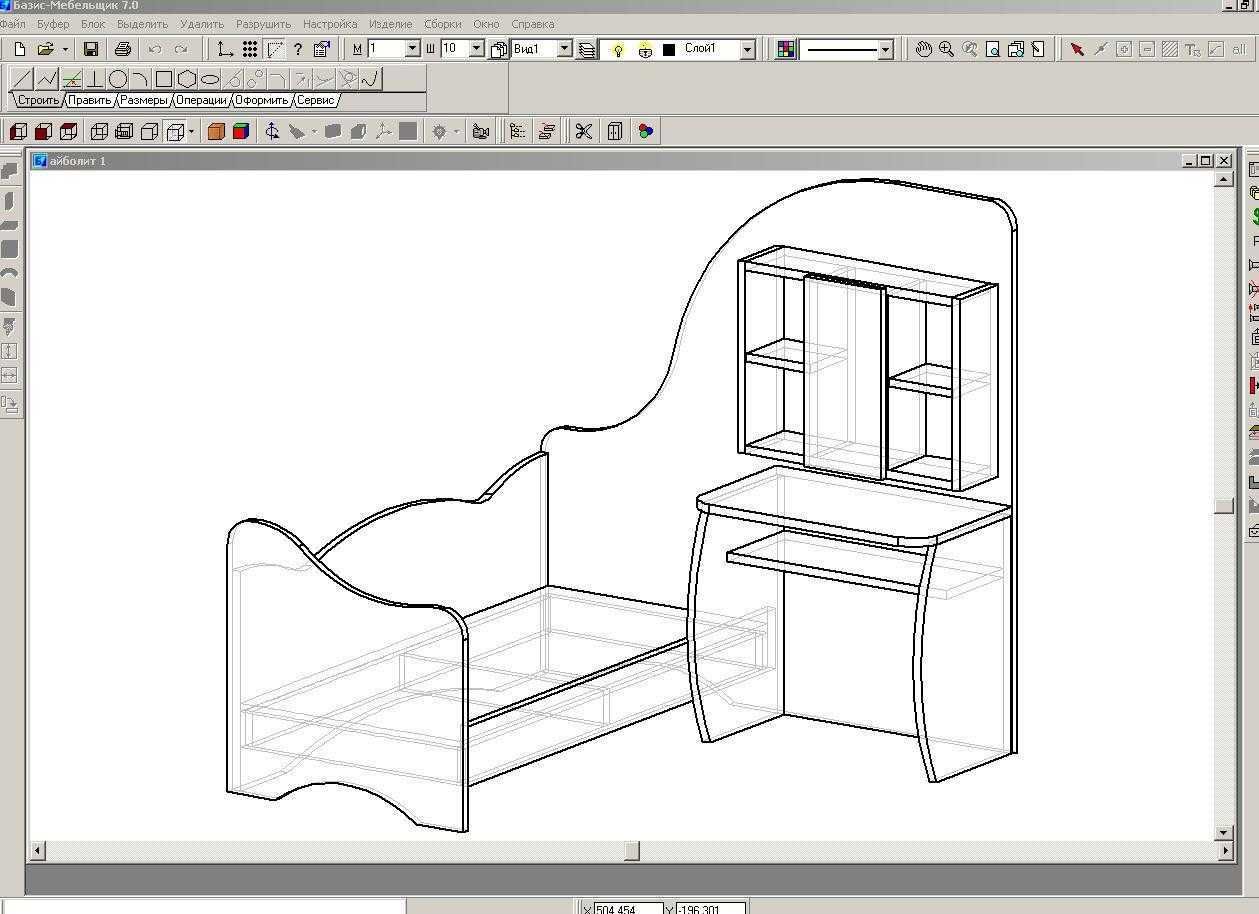Switch to the Операции tab

(201, 100)
